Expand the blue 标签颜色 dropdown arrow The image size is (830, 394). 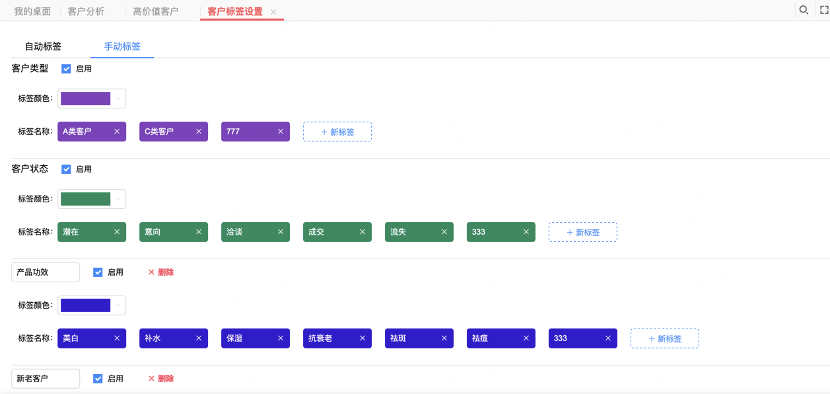point(118,305)
